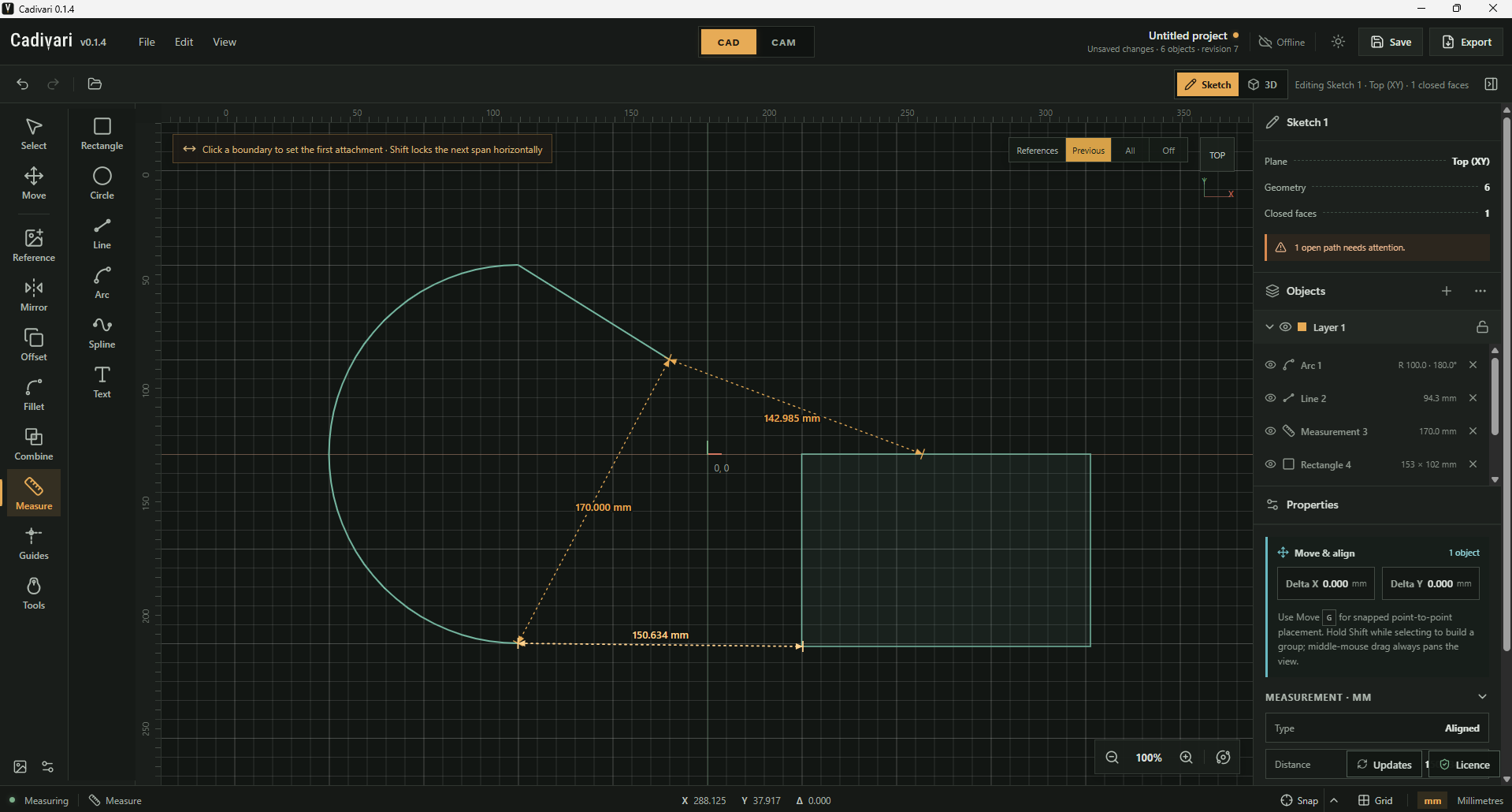This screenshot has width=1512, height=812.
Task: Switch to the 3D view mode
Action: (x=1263, y=84)
